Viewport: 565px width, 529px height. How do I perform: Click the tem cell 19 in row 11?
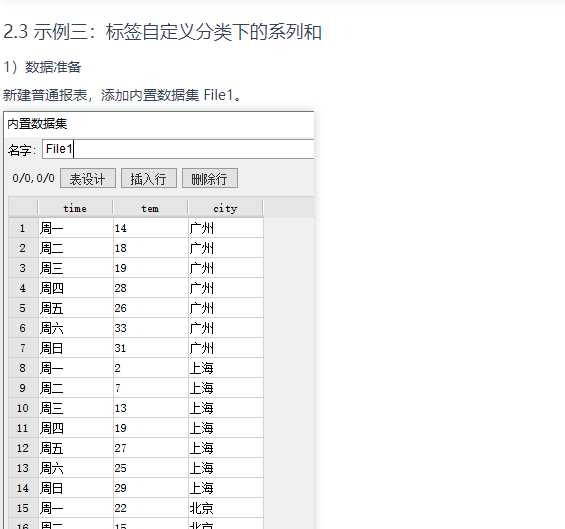pyautogui.click(x=150, y=428)
